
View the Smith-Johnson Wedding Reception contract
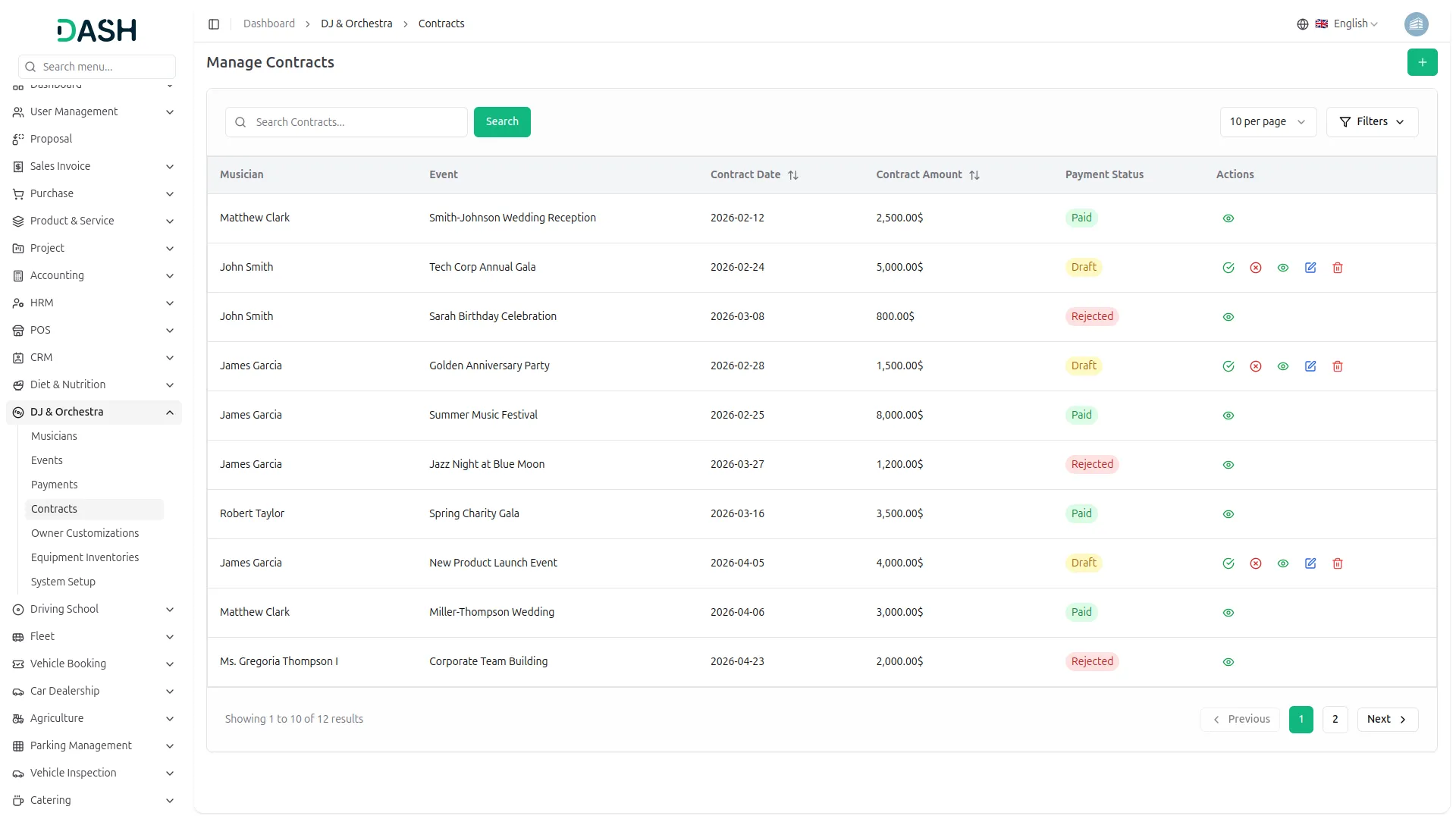click(x=1228, y=218)
